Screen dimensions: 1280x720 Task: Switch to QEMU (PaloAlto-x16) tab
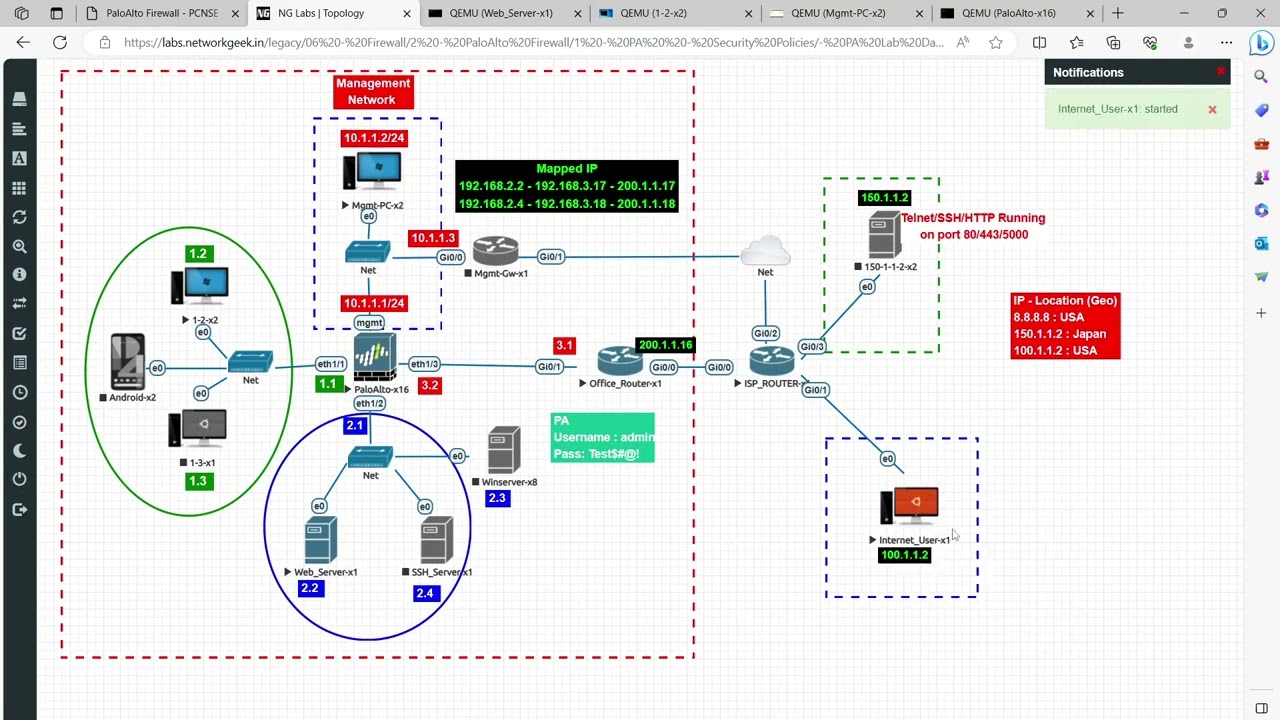[x=1018, y=13]
